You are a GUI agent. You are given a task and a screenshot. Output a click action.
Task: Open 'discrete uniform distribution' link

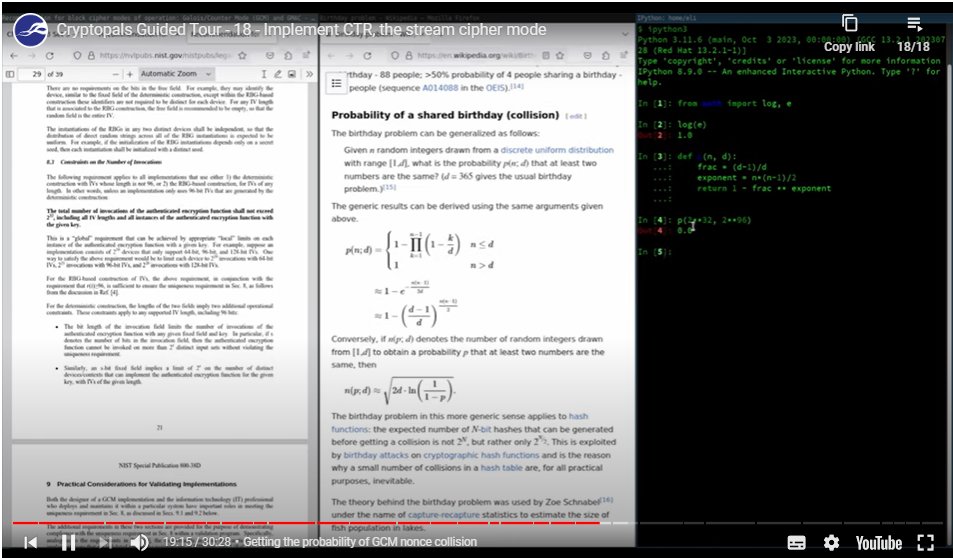pyautogui.click(x=557, y=150)
